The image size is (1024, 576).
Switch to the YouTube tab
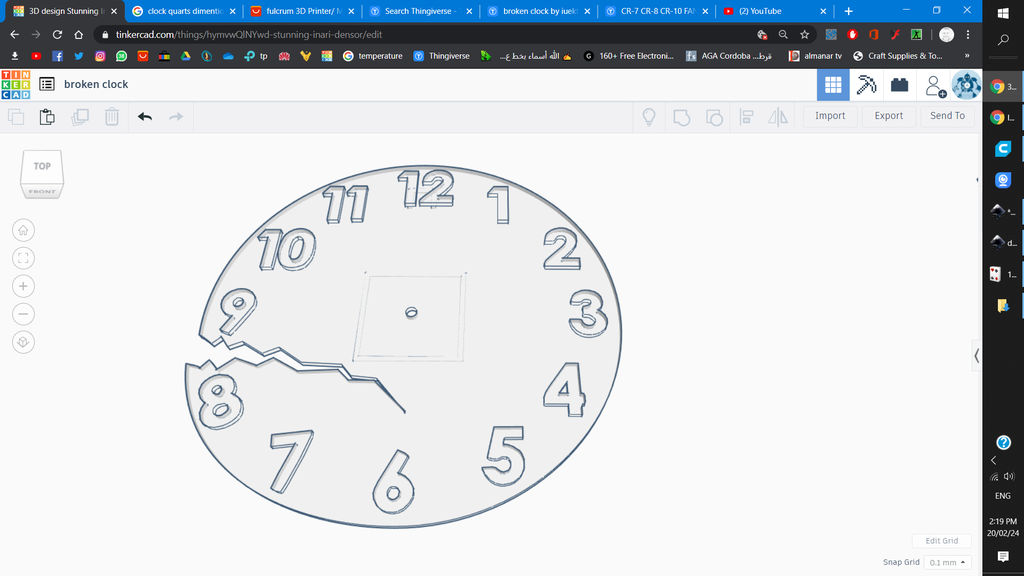click(775, 11)
